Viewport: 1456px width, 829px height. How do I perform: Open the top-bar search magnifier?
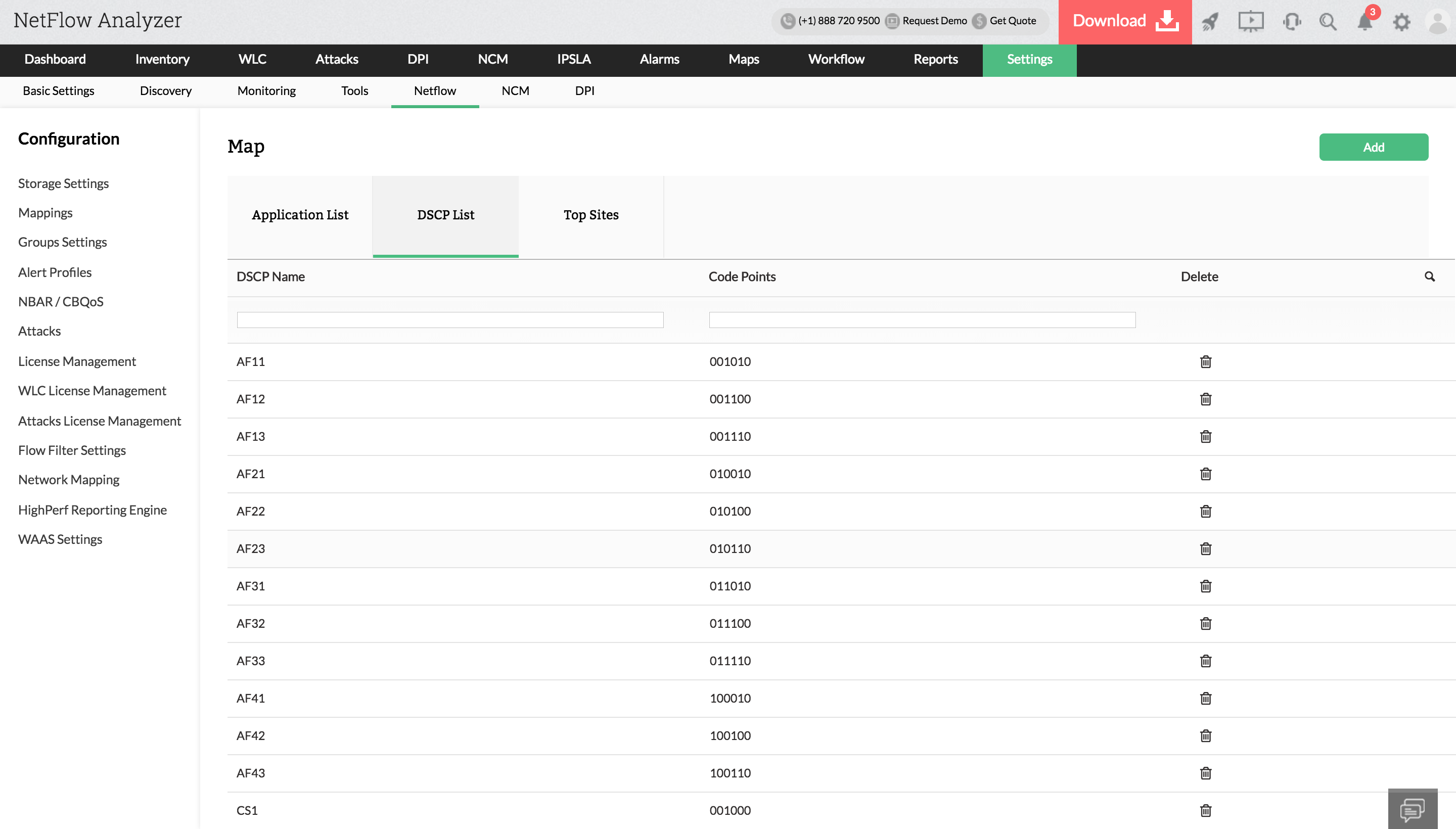click(x=1328, y=22)
